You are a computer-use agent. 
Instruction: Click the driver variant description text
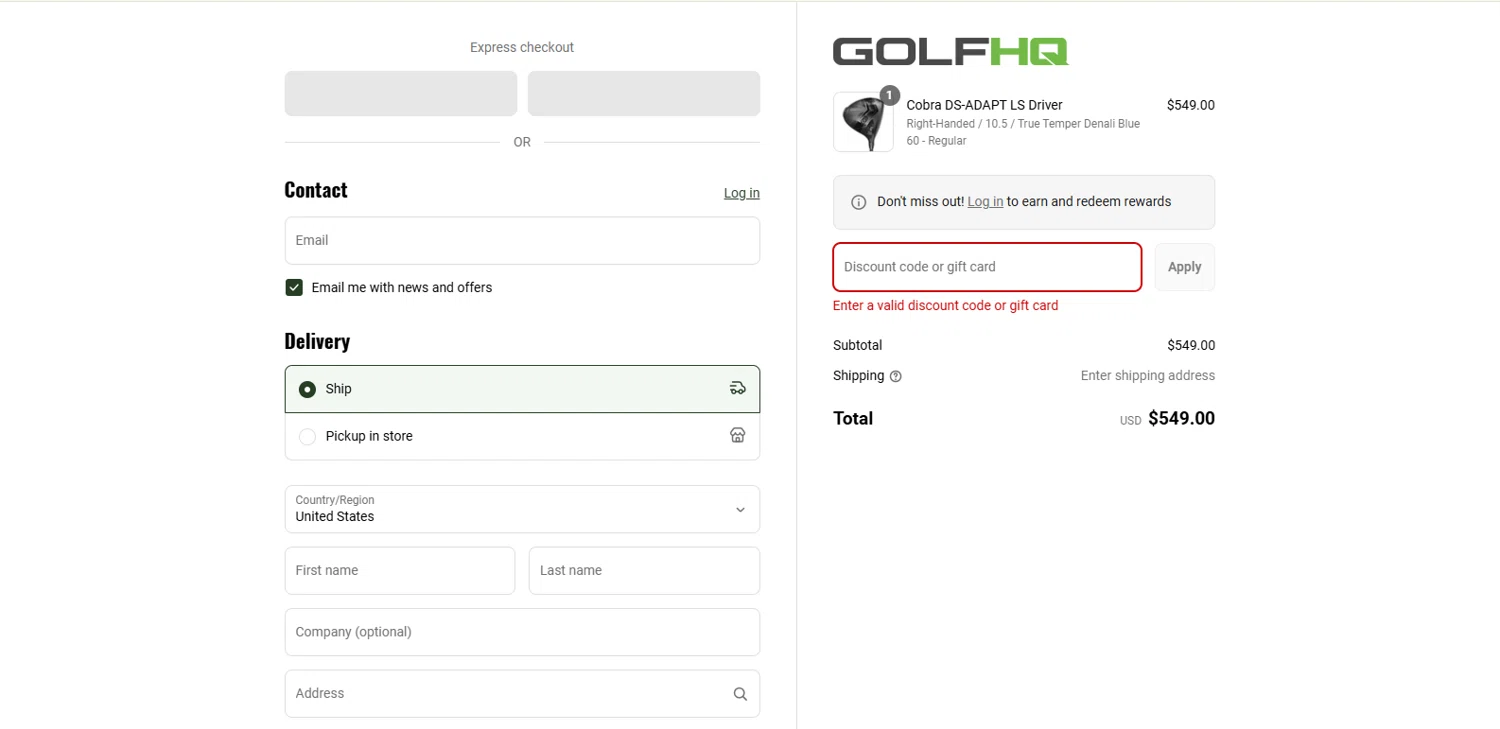click(1023, 132)
